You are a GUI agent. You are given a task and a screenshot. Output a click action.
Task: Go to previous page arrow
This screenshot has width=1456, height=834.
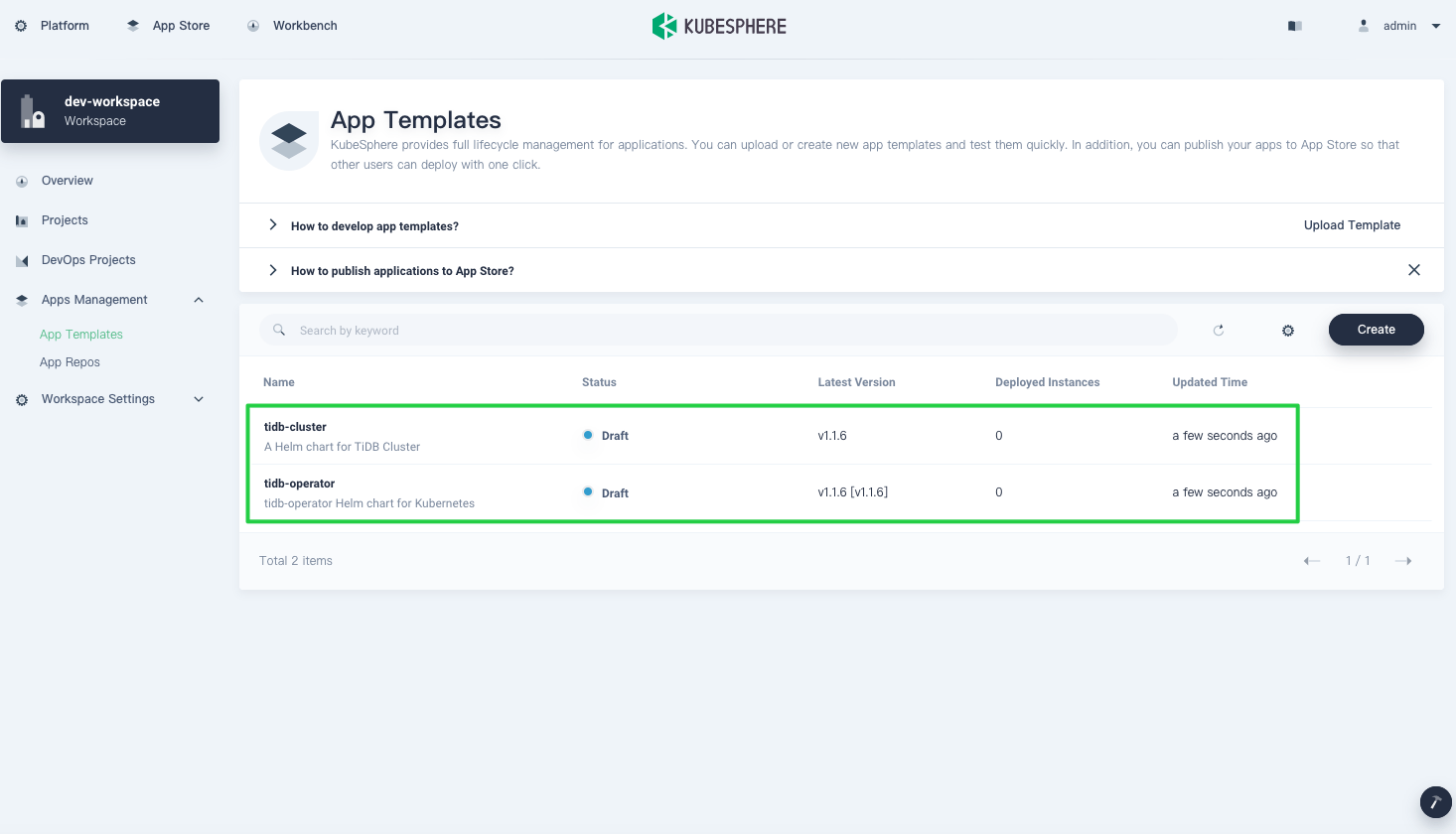(1312, 561)
